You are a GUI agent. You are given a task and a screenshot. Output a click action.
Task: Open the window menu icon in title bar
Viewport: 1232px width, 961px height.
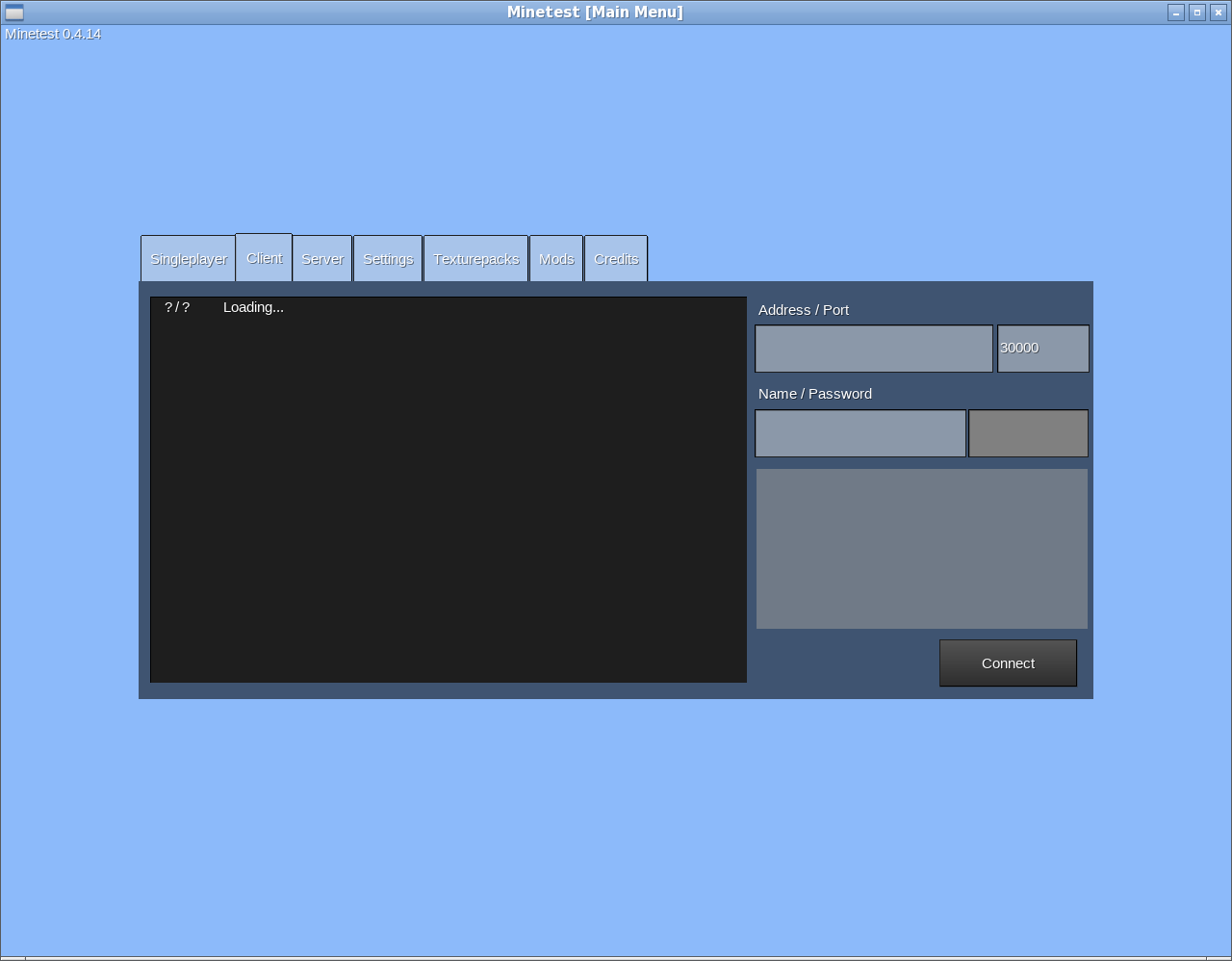click(14, 13)
